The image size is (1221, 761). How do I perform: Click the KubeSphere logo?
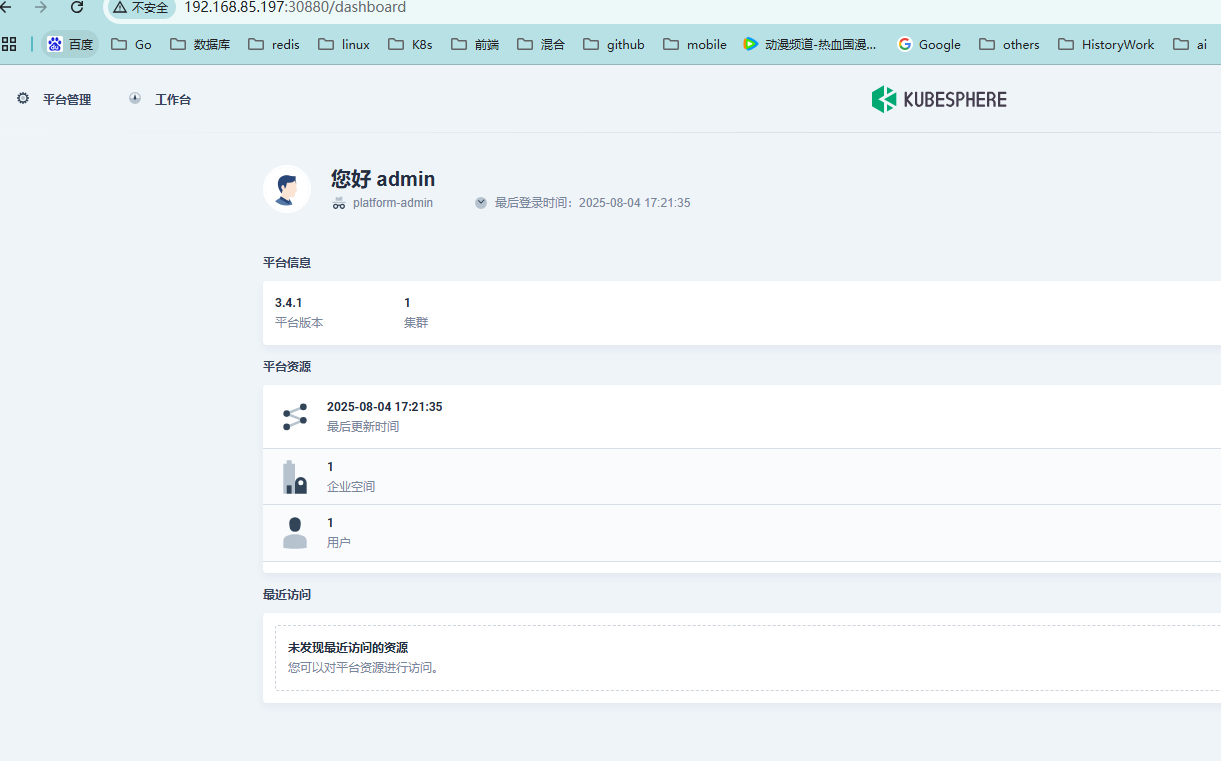tap(939, 99)
